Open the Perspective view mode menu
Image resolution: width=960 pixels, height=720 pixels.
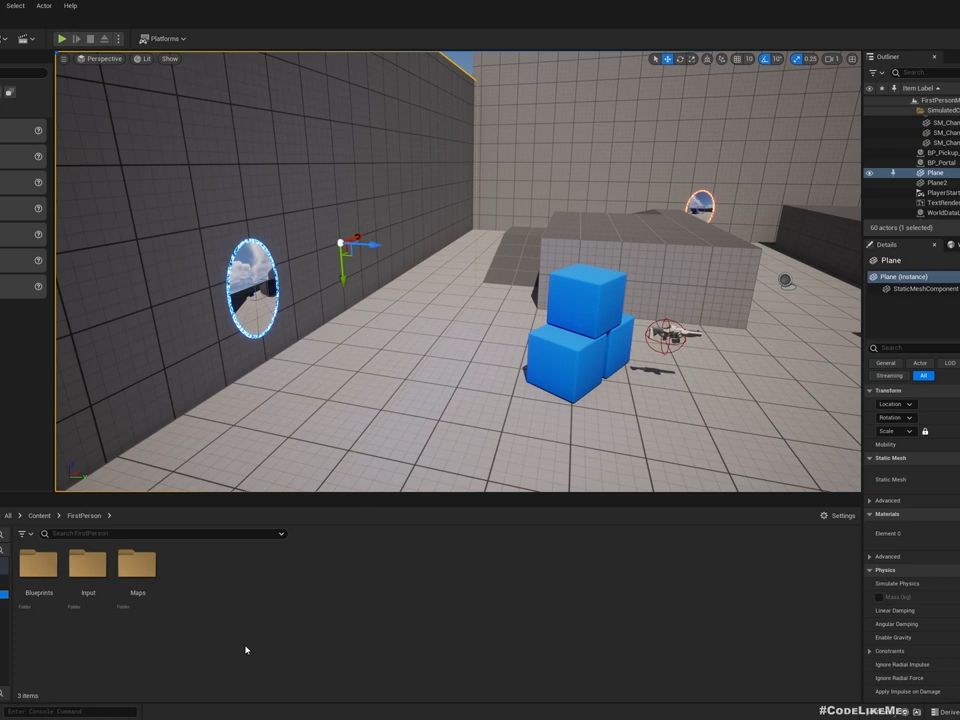pyautogui.click(x=100, y=59)
